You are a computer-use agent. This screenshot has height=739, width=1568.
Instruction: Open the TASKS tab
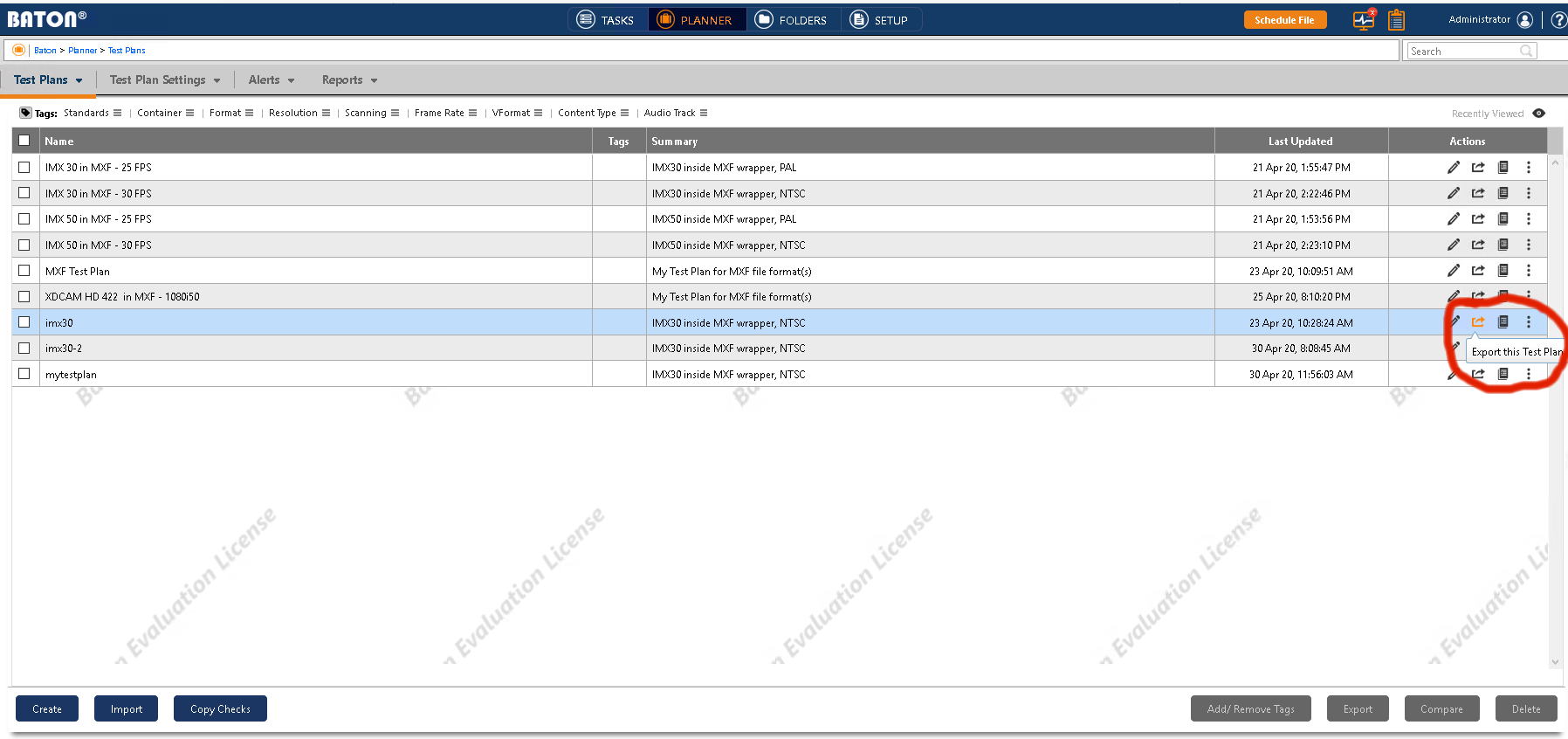pyautogui.click(x=606, y=20)
